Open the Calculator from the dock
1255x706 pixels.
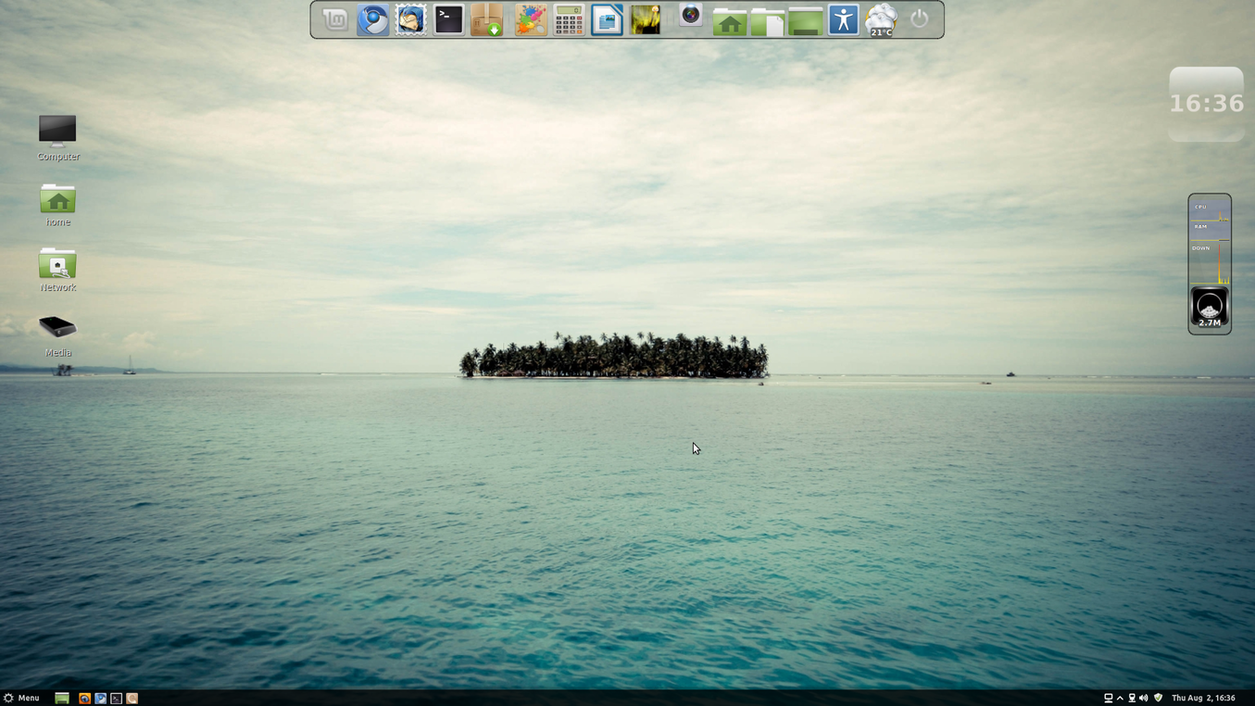coord(569,20)
